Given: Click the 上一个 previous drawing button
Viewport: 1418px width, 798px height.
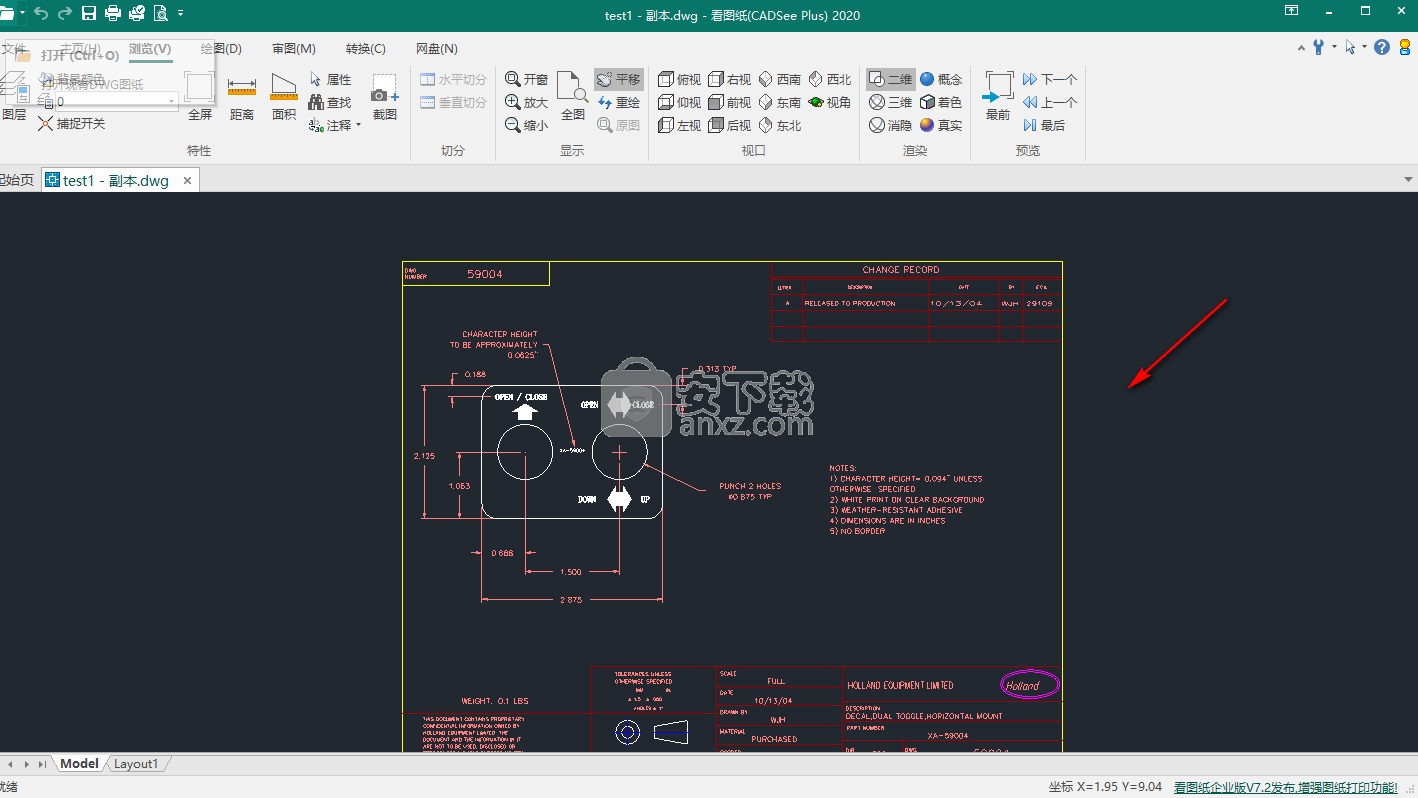Looking at the screenshot, I should point(1050,102).
